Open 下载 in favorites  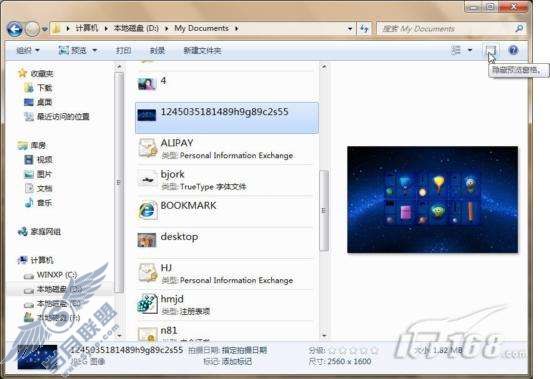point(39,88)
